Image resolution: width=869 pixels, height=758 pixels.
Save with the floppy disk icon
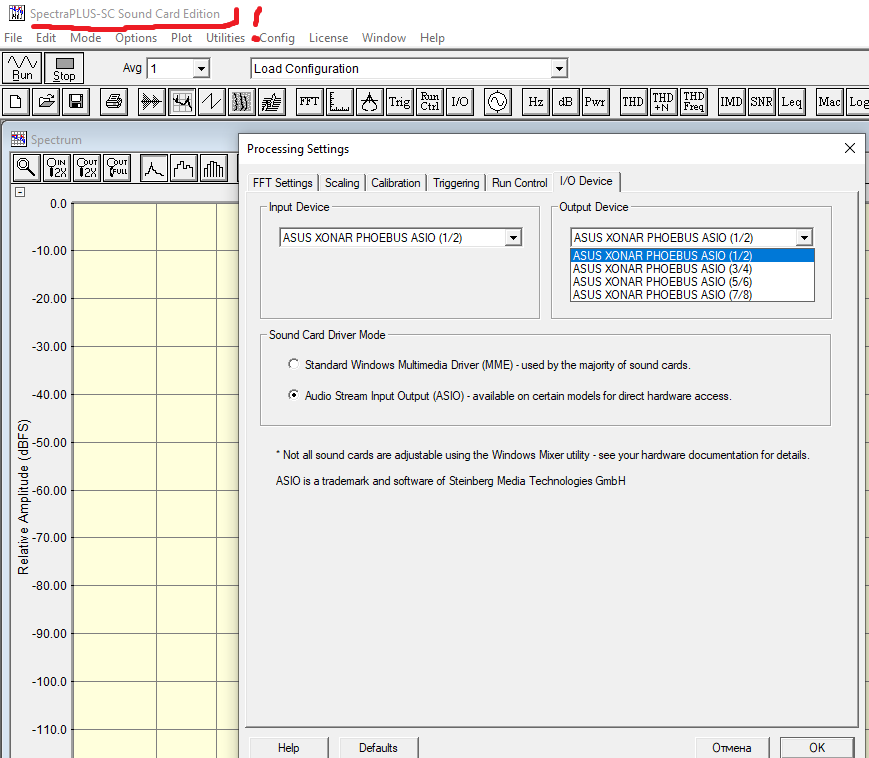(x=76, y=101)
